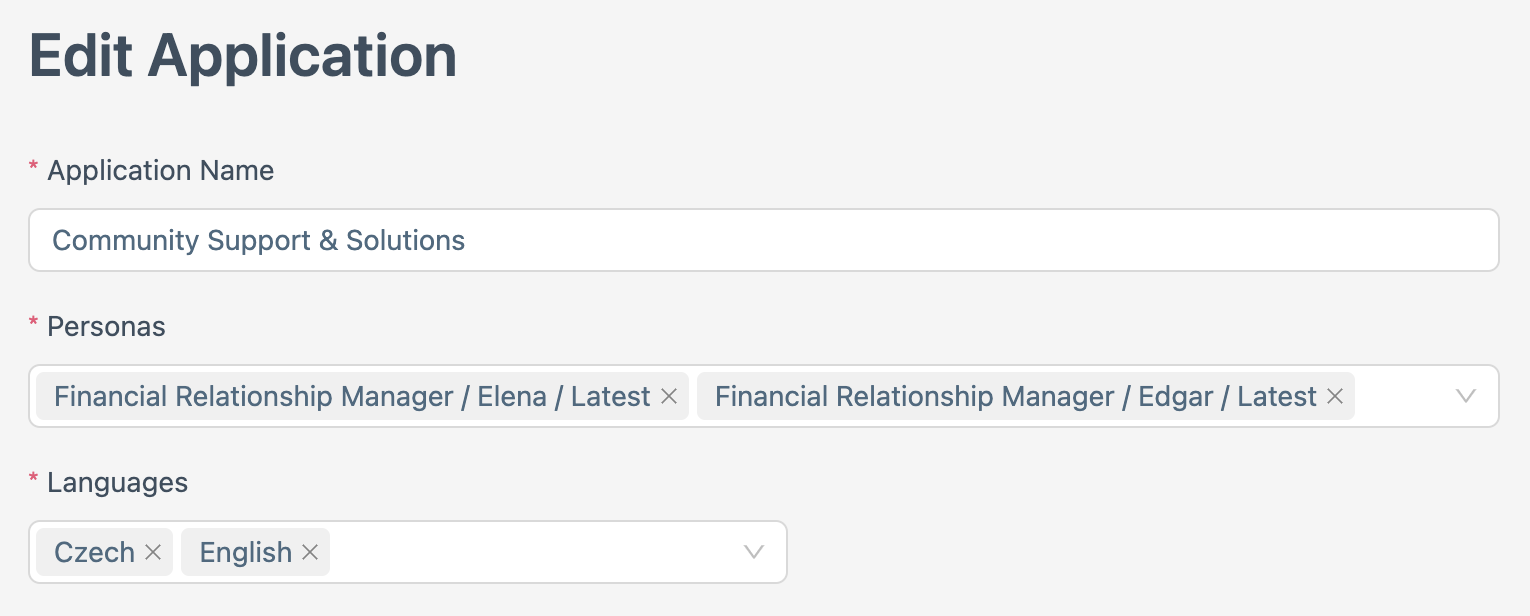Click the Czech tag label
The image size is (1530, 616).
coord(94,552)
